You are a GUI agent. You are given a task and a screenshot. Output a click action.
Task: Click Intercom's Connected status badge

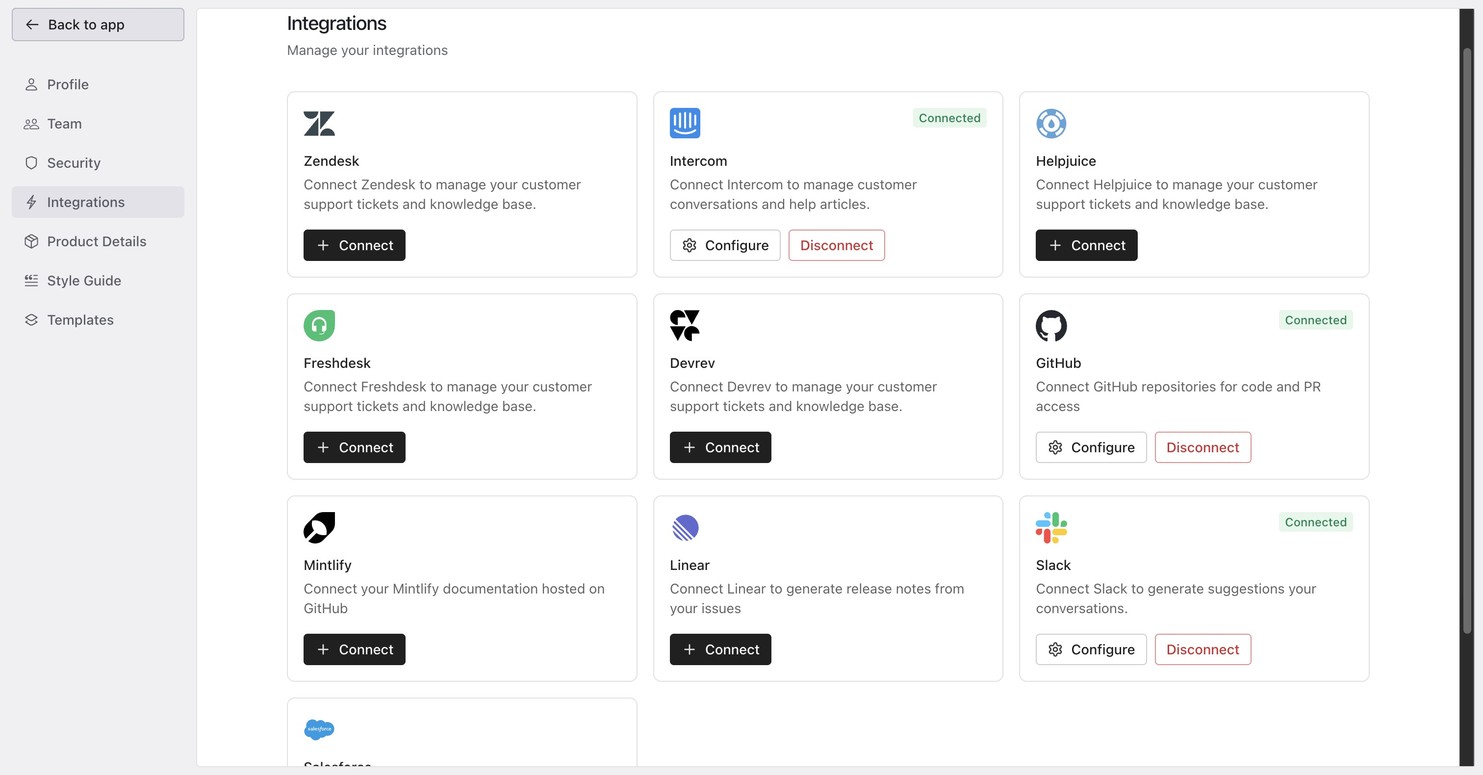[x=950, y=118]
